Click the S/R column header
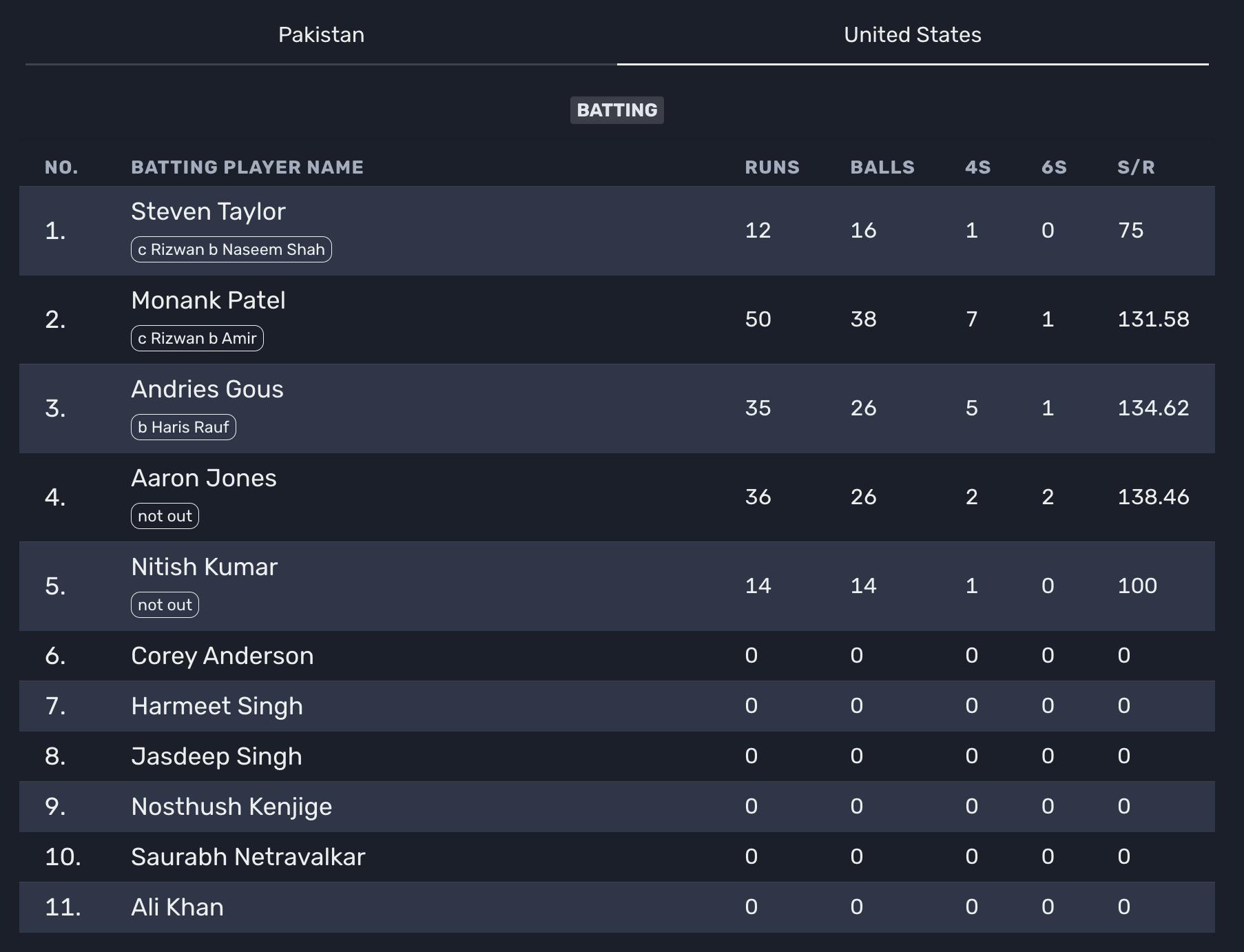The height and width of the screenshot is (952, 1244). click(x=1135, y=167)
